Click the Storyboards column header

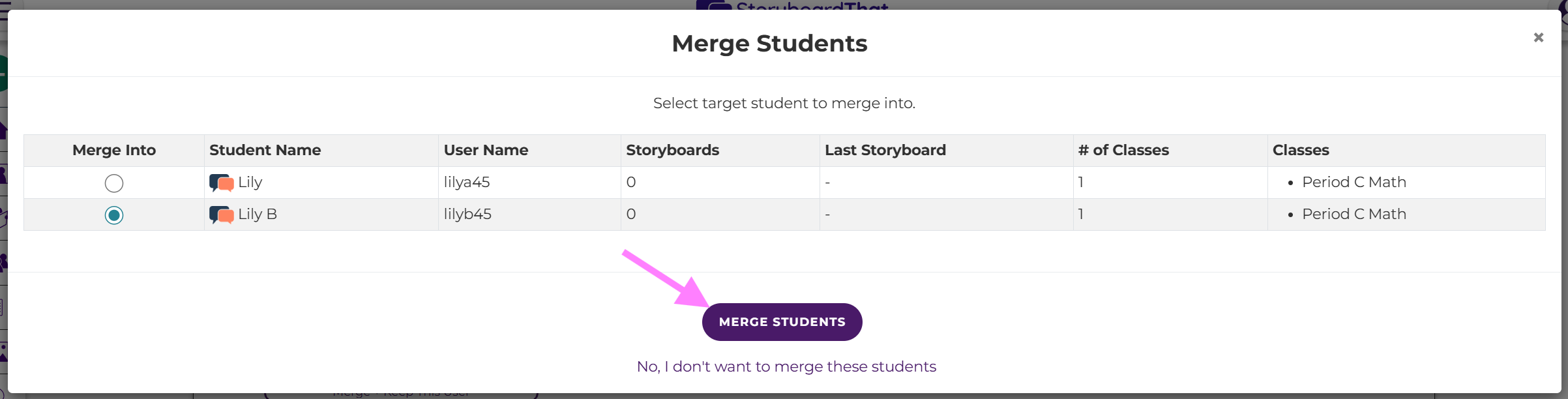(x=672, y=150)
